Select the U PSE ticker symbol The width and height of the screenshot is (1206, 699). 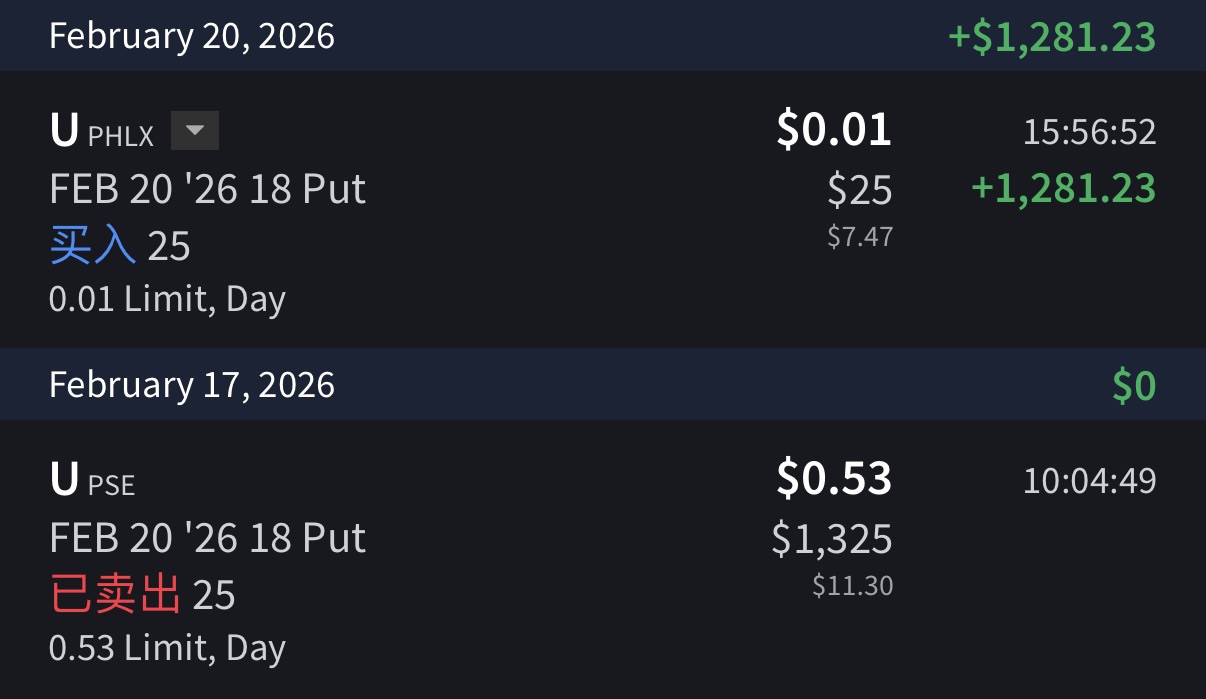[x=92, y=481]
